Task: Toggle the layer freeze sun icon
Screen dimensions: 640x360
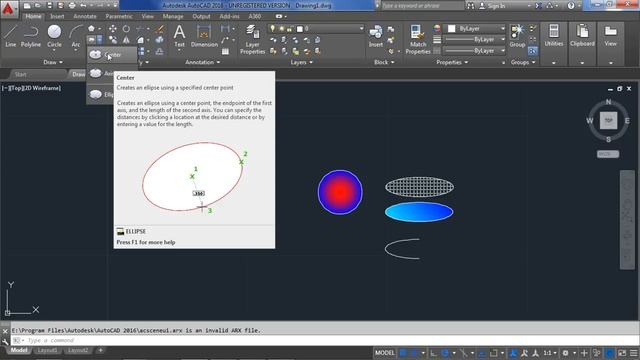Action: coord(281,29)
